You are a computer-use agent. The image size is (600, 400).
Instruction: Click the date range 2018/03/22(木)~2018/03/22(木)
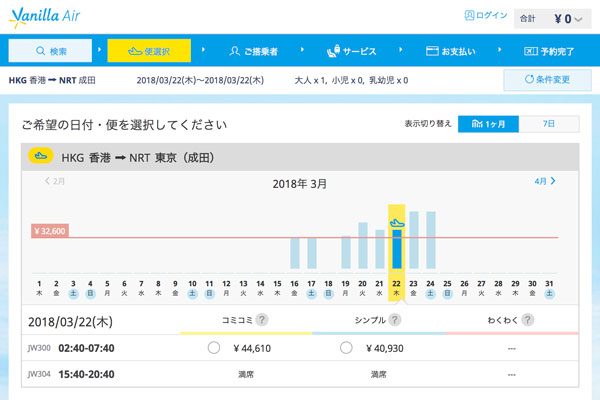(x=200, y=80)
